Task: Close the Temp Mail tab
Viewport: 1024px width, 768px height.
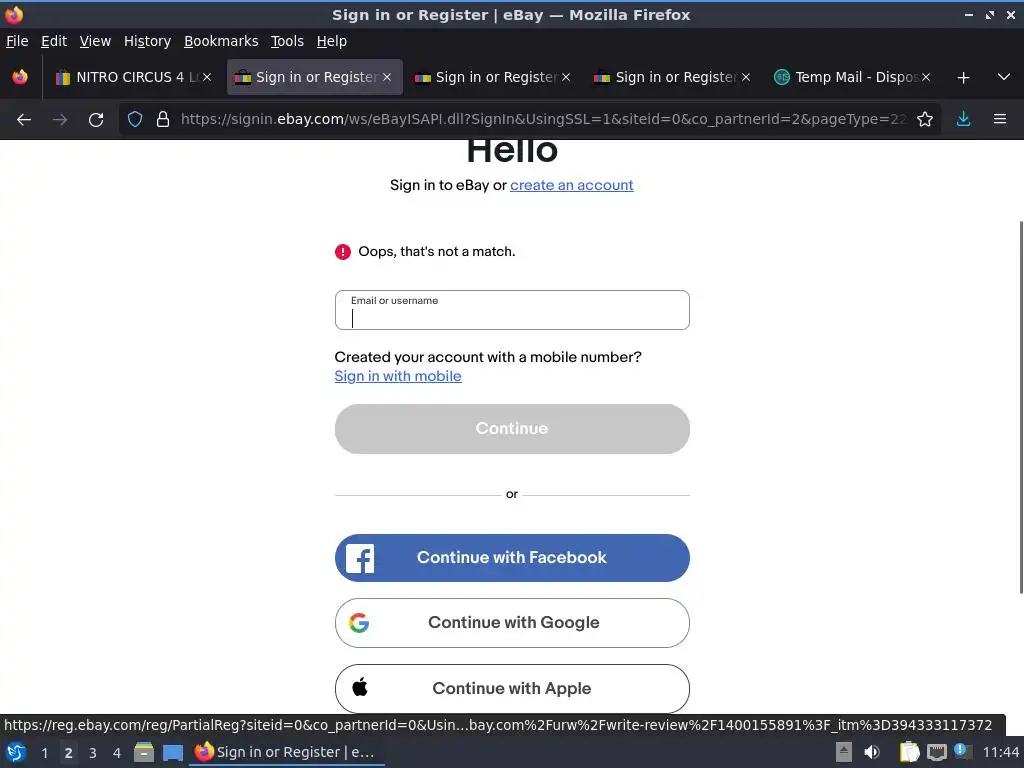Action: point(926,77)
